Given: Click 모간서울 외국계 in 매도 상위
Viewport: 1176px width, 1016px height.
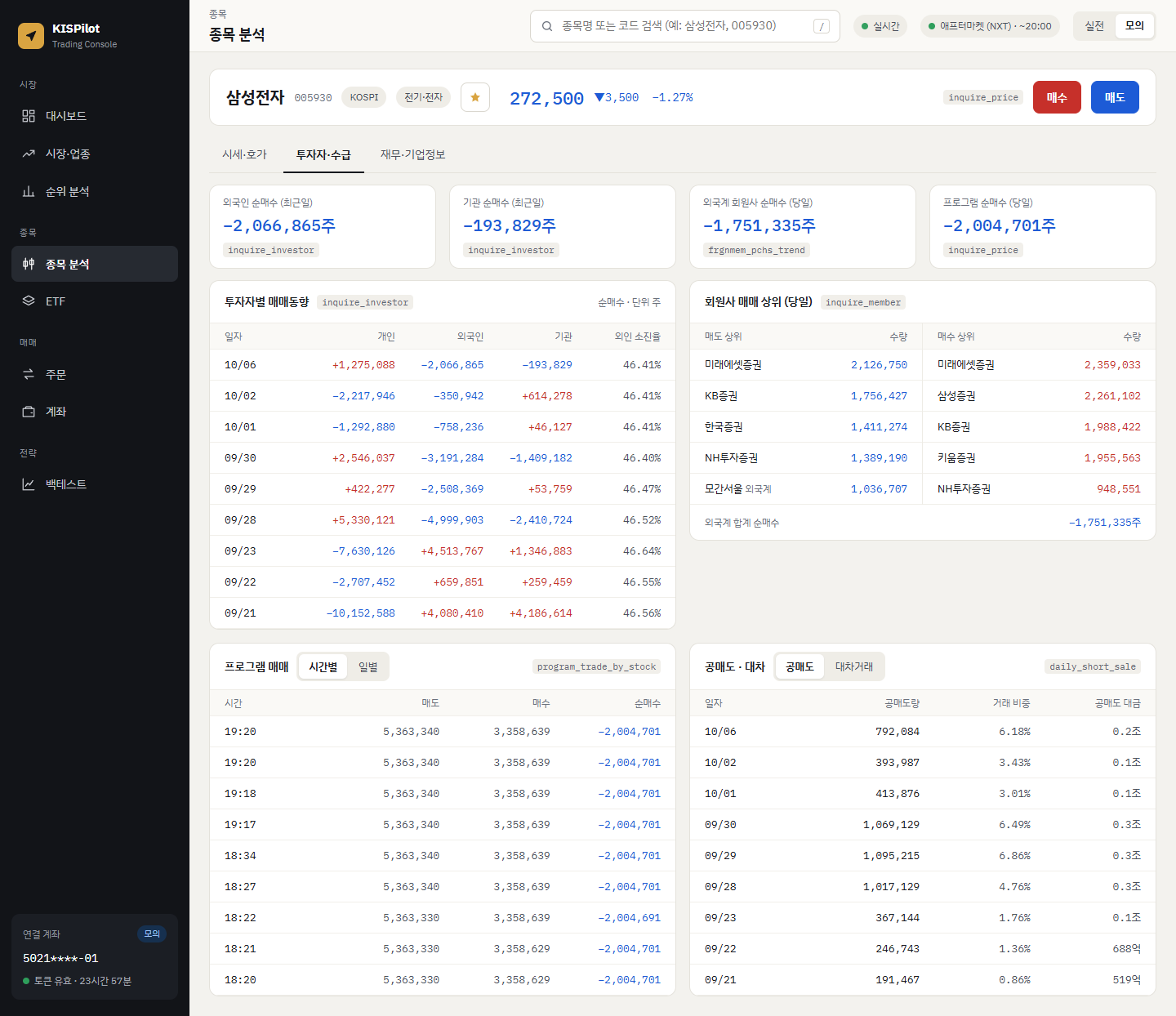Looking at the screenshot, I should 738,489.
